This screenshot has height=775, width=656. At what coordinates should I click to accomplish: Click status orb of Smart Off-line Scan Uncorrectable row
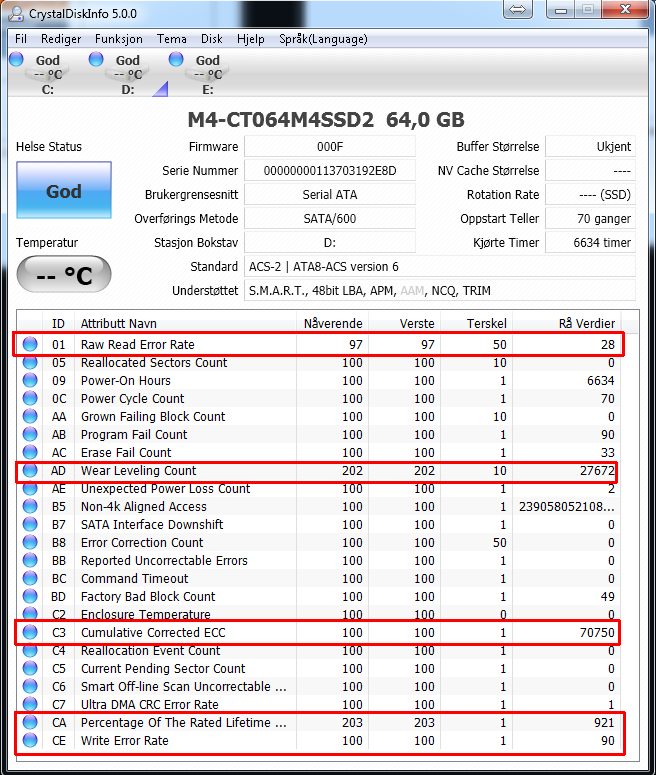(x=30, y=686)
